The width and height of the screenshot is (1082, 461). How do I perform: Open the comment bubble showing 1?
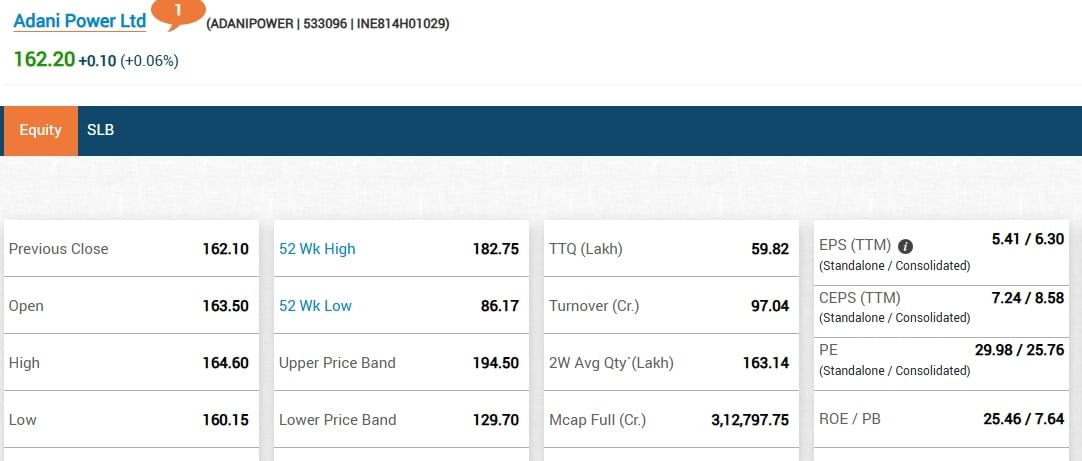177,12
